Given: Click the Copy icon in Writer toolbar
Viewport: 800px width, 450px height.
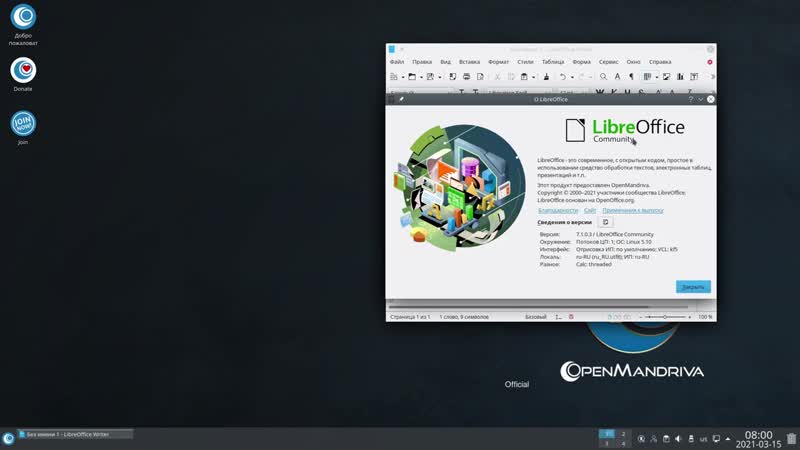Looking at the screenshot, I should pos(511,77).
